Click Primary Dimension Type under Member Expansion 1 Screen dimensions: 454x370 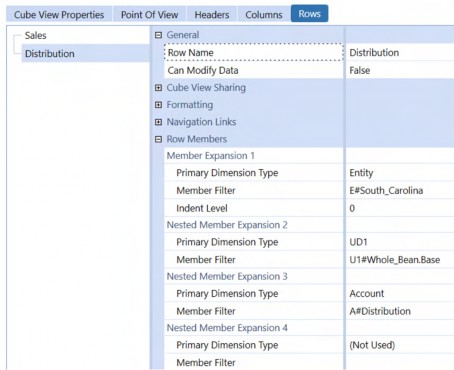[227, 173]
